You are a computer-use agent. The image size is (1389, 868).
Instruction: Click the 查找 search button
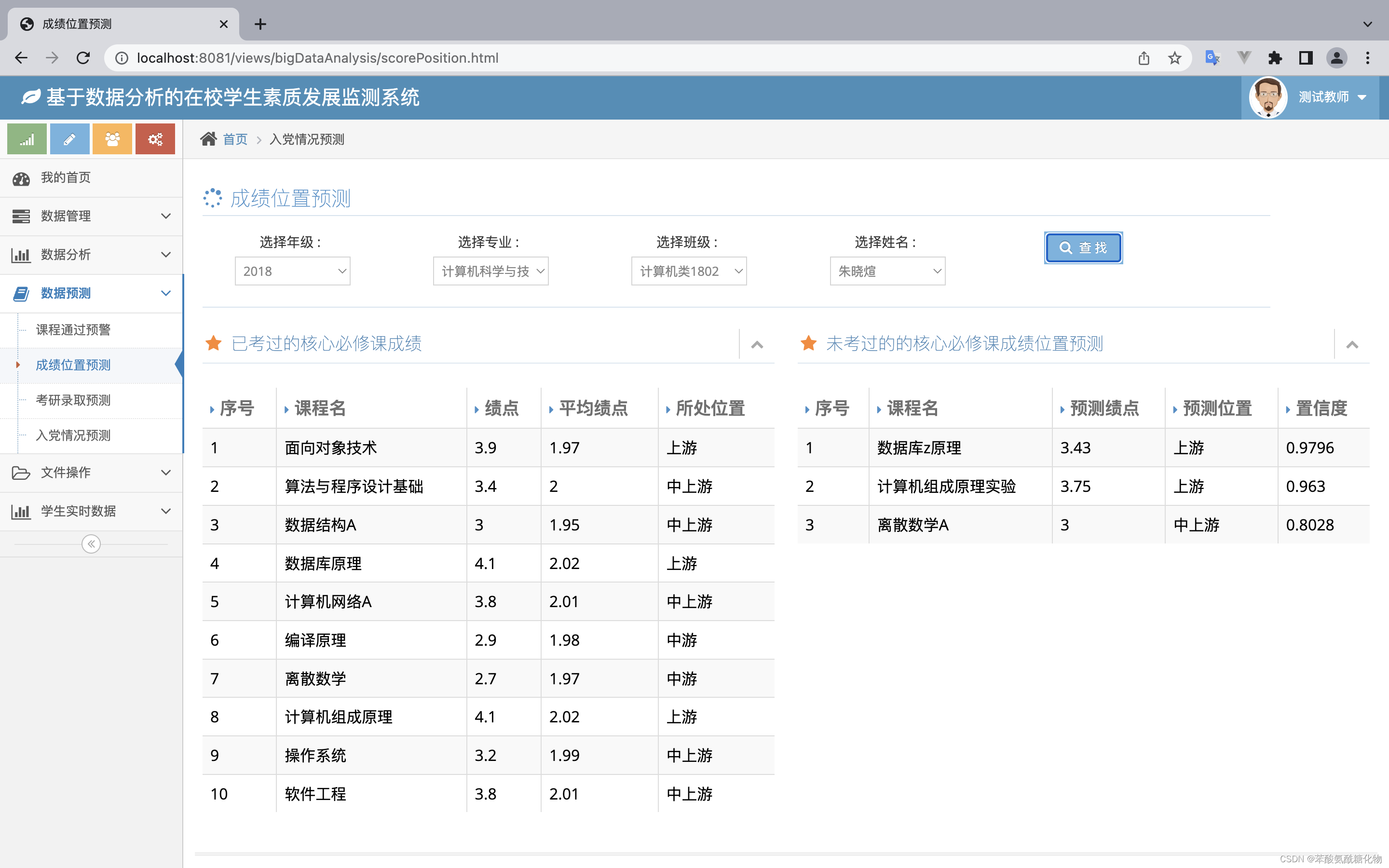click(1083, 247)
